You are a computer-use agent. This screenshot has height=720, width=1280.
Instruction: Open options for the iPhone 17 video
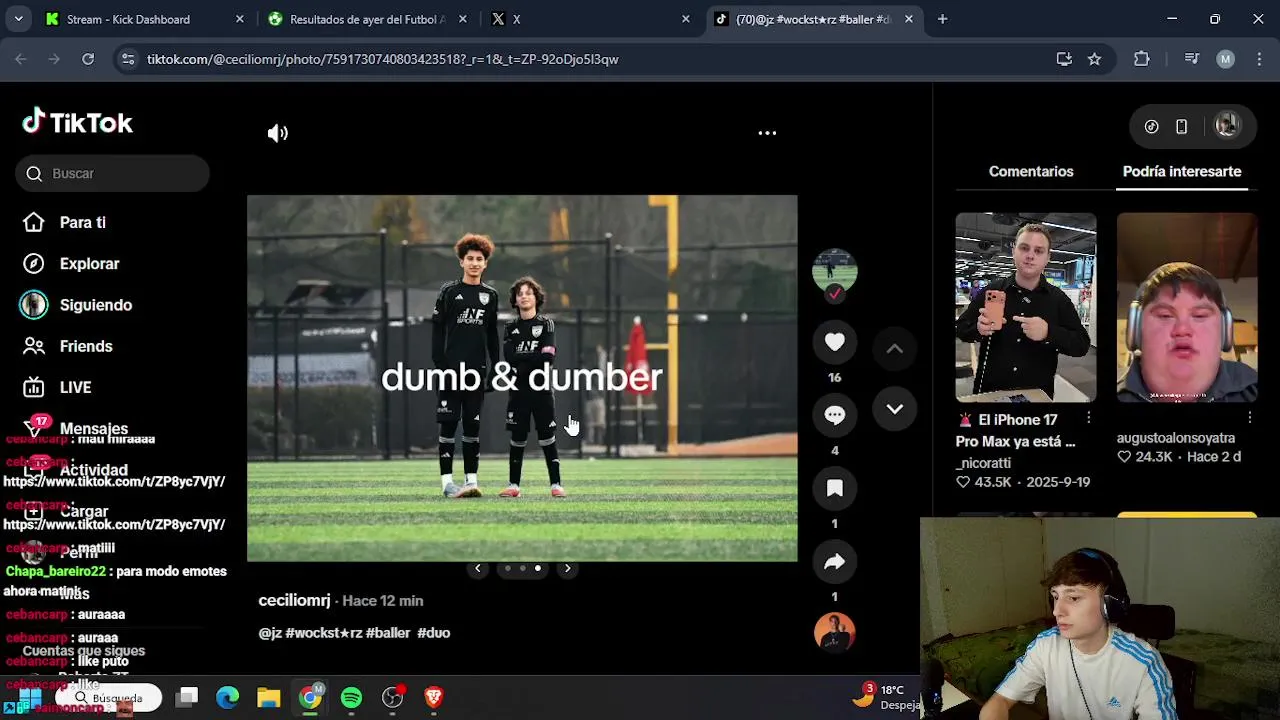click(1089, 418)
